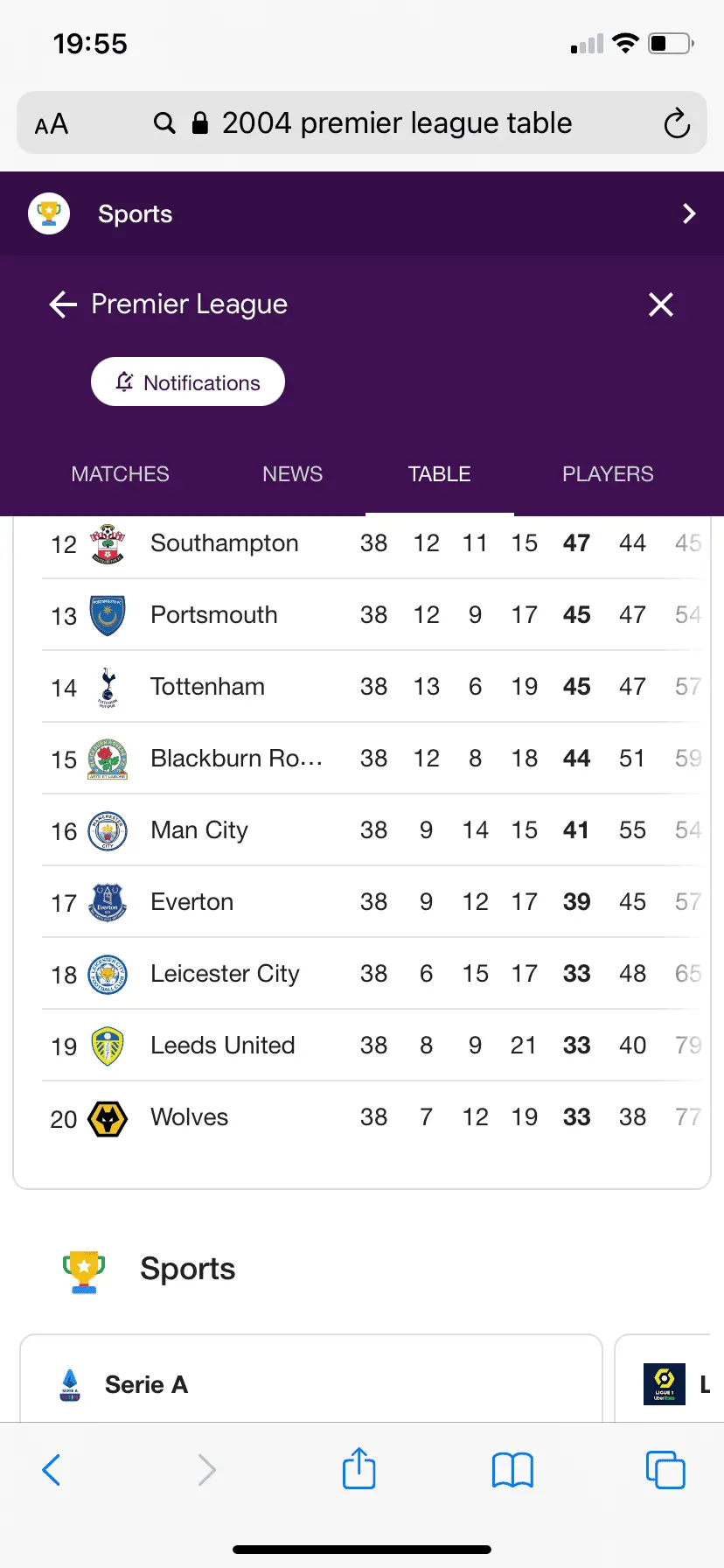Image resolution: width=724 pixels, height=1568 pixels.
Task: Select the TABLE tab
Action: click(439, 474)
